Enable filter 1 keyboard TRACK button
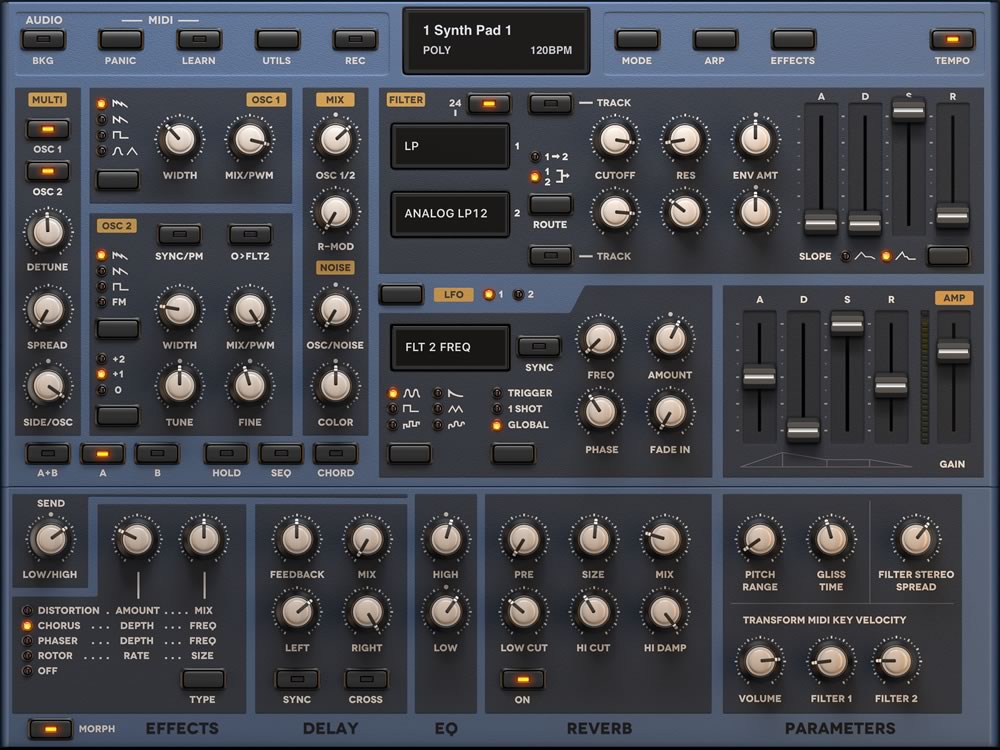Image resolution: width=1000 pixels, height=750 pixels. tap(550, 103)
